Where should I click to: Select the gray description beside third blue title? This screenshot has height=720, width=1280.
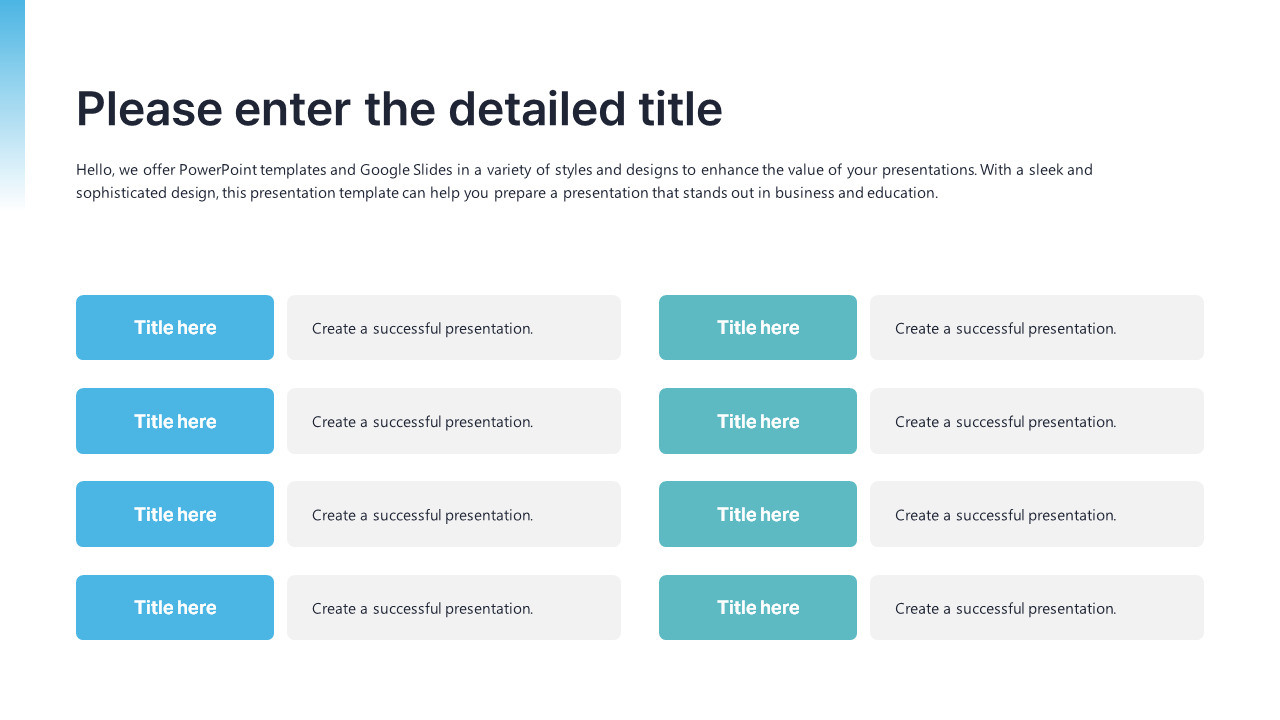click(x=454, y=514)
